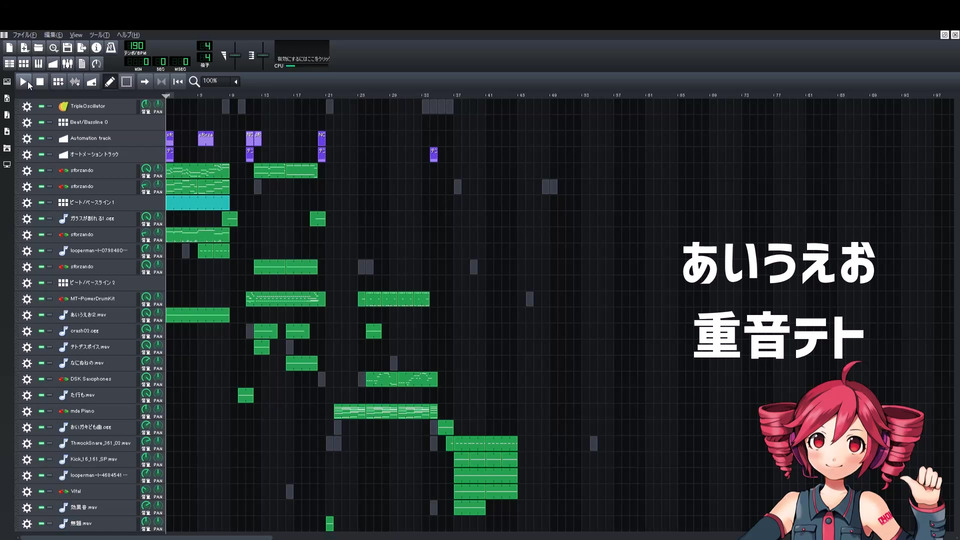The image size is (960, 540).
Task: Create a new project from the toolbar
Action: 9,48
